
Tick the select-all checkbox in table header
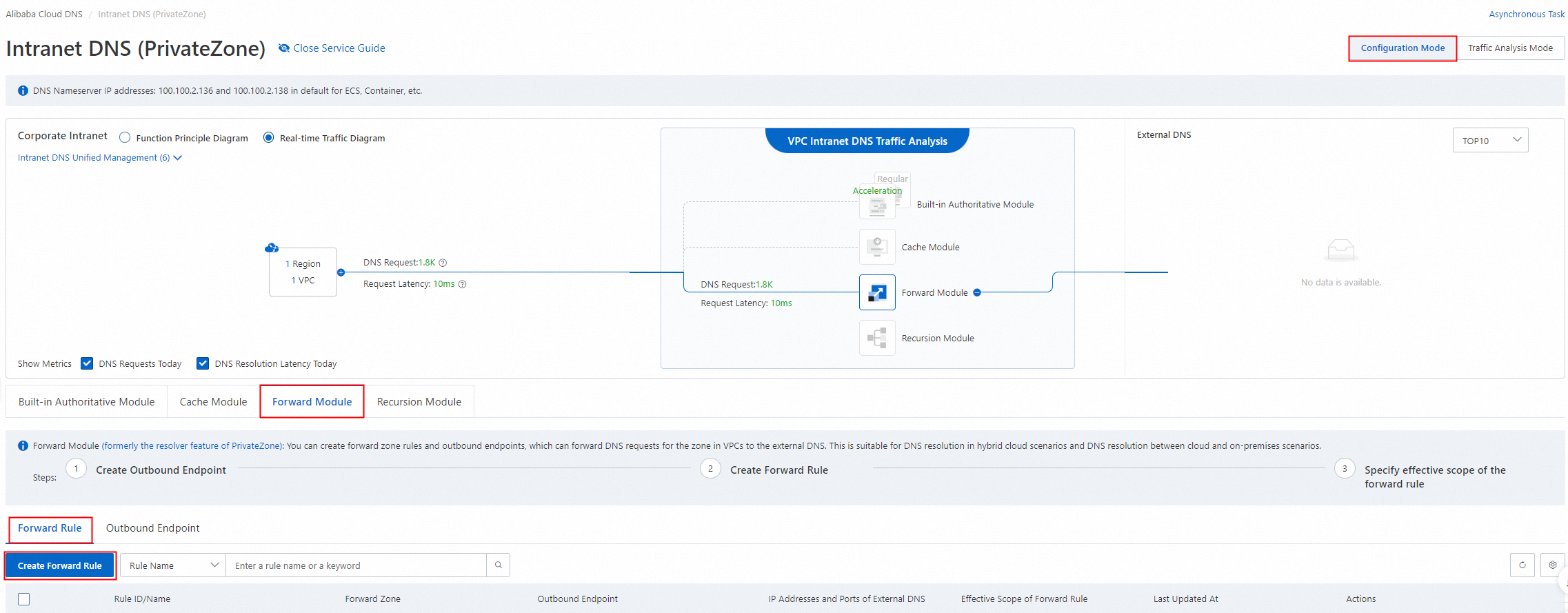click(24, 599)
